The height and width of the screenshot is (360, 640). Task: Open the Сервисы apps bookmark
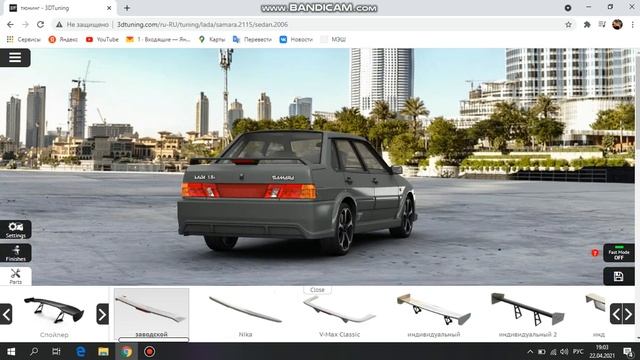(24, 39)
